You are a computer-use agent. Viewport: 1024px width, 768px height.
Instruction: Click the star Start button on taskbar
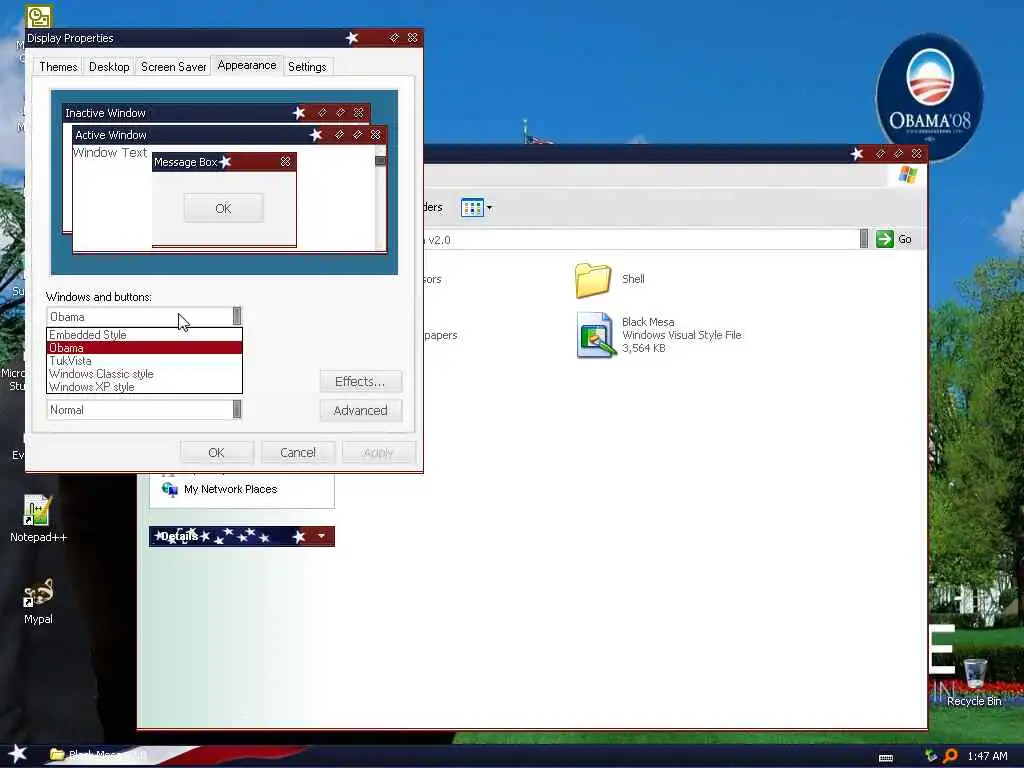[17, 753]
